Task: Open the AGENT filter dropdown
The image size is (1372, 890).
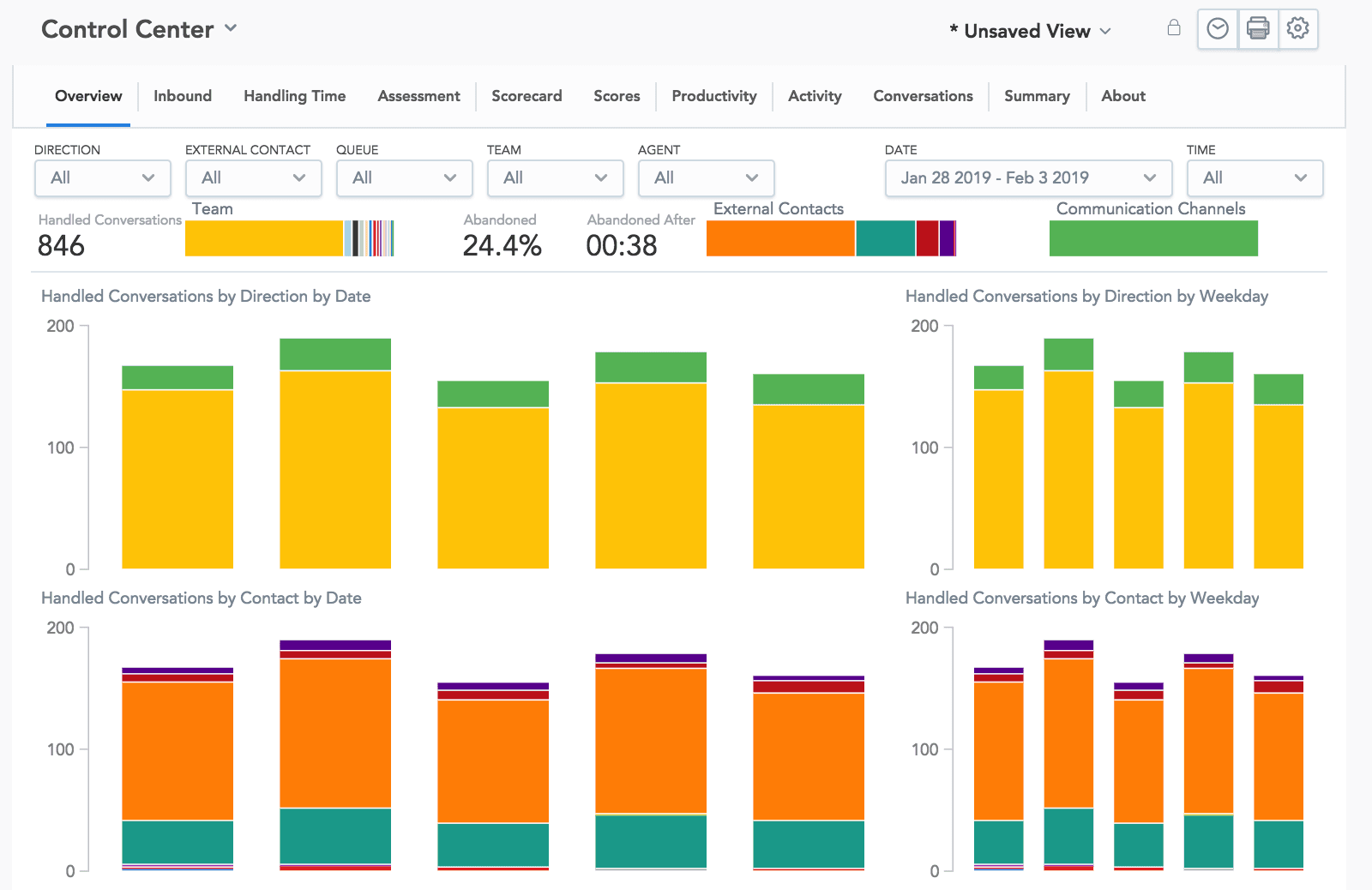Action: tap(706, 178)
